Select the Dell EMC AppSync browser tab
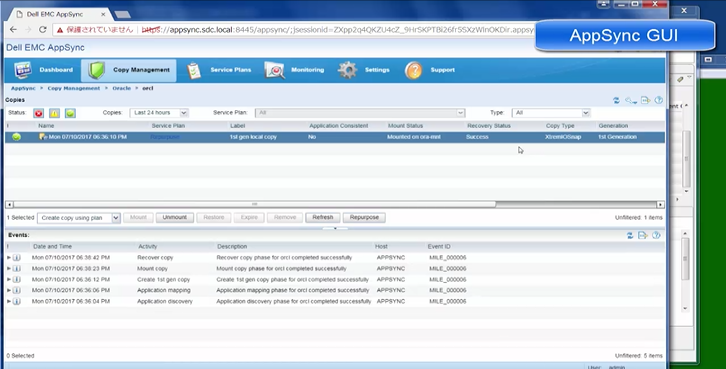726x369 pixels. (x=61, y=14)
